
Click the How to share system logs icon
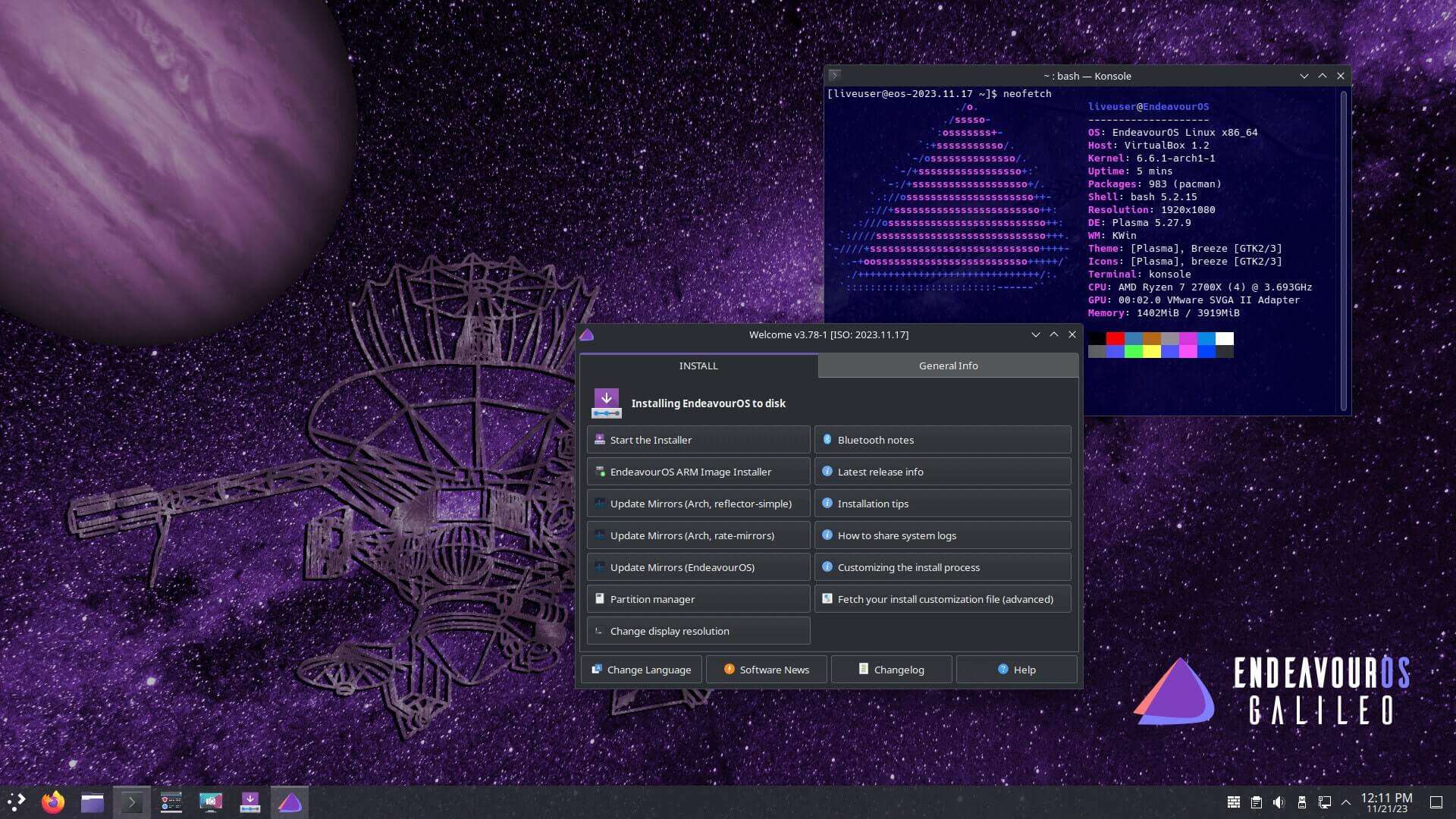826,535
